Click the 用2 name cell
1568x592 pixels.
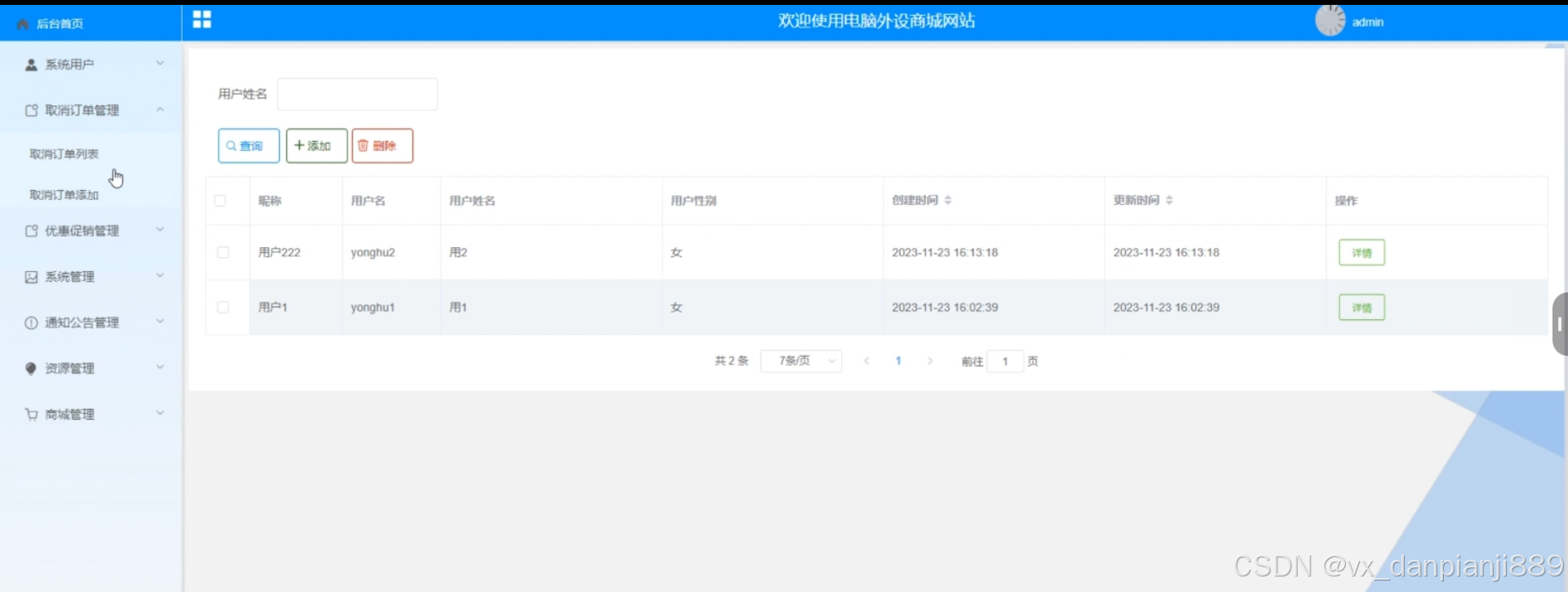(458, 252)
